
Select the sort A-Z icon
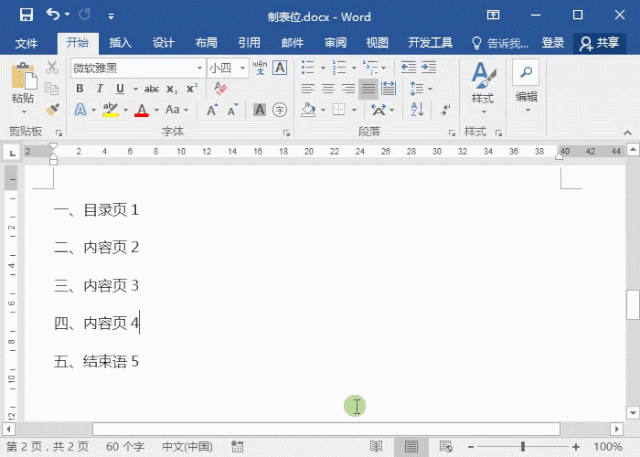coord(417,109)
